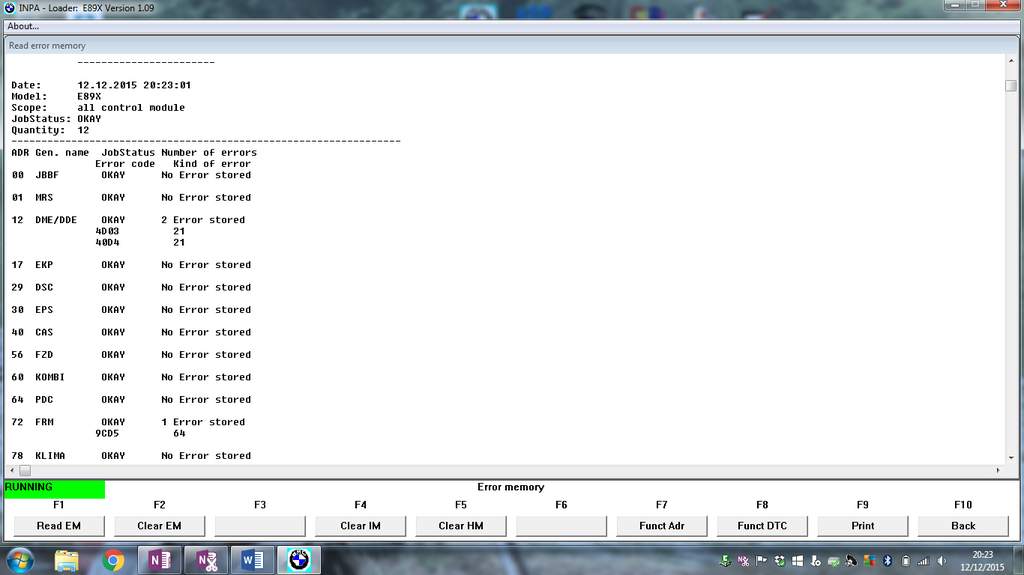This screenshot has height=575, width=1024.
Task: Open File Explorer from the taskbar
Action: 67,561
